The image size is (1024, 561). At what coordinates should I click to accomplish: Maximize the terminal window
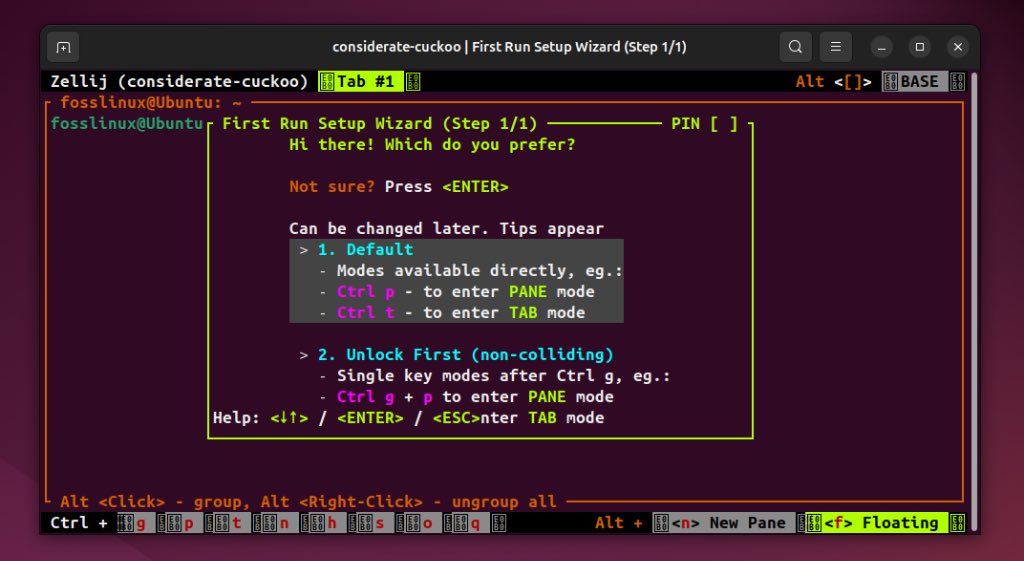click(x=920, y=47)
